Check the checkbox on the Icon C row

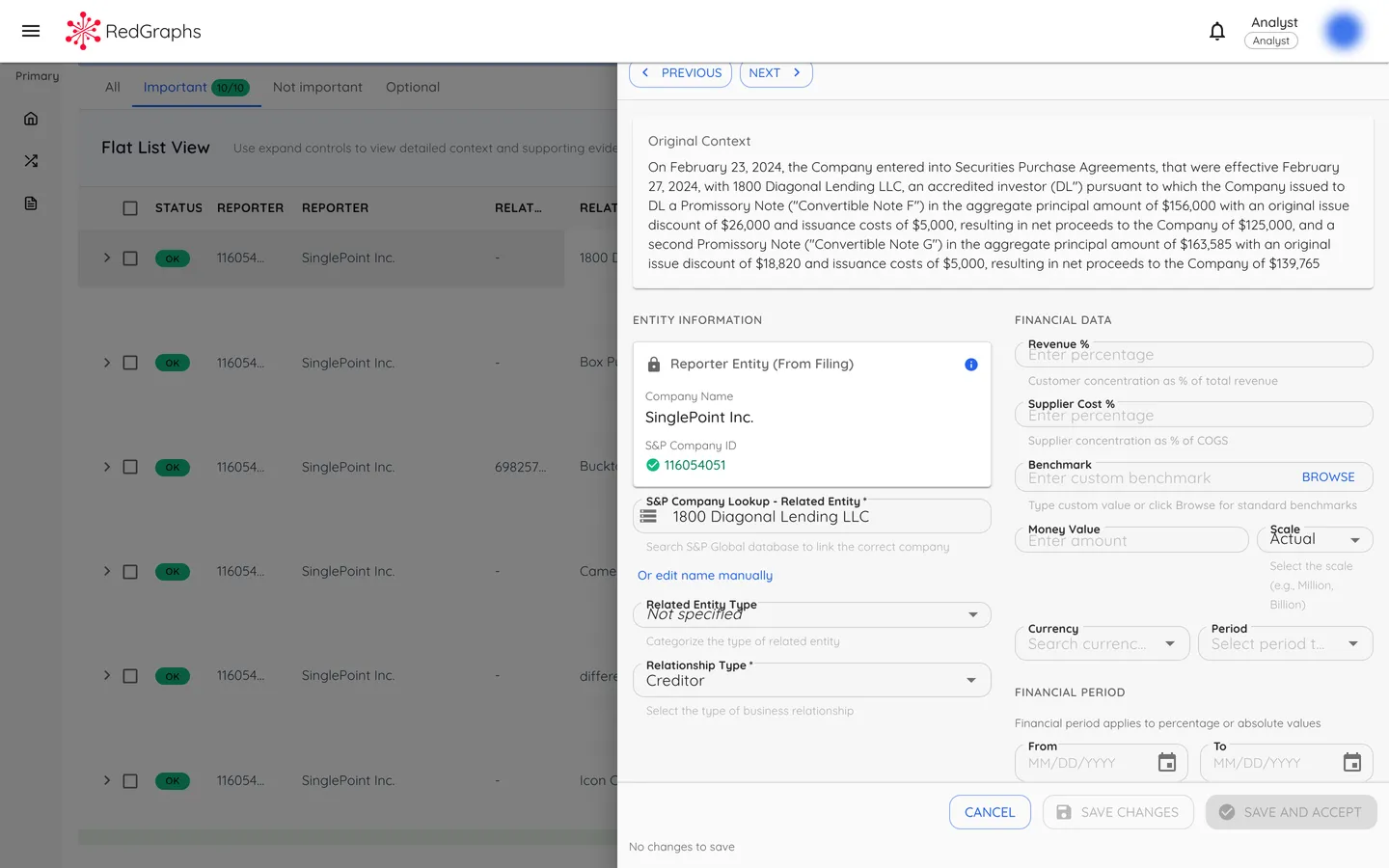(130, 780)
